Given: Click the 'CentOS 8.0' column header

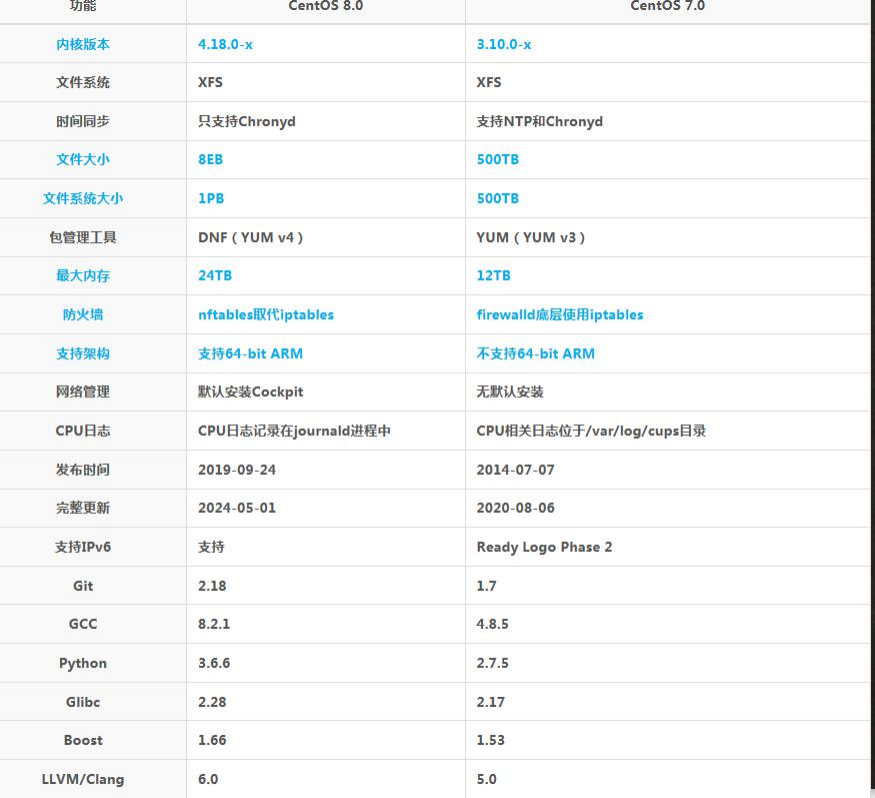Looking at the screenshot, I should tap(325, 6).
